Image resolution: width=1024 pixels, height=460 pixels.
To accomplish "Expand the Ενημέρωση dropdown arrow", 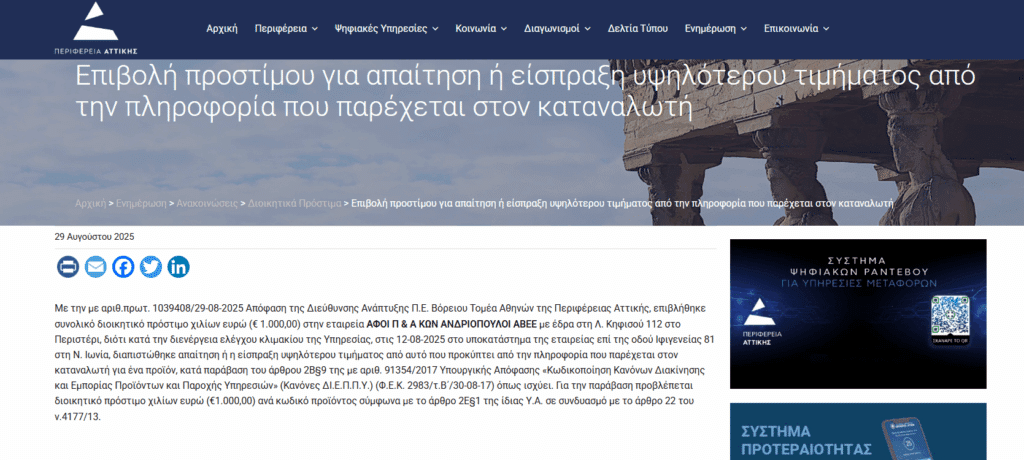I will click(x=744, y=29).
